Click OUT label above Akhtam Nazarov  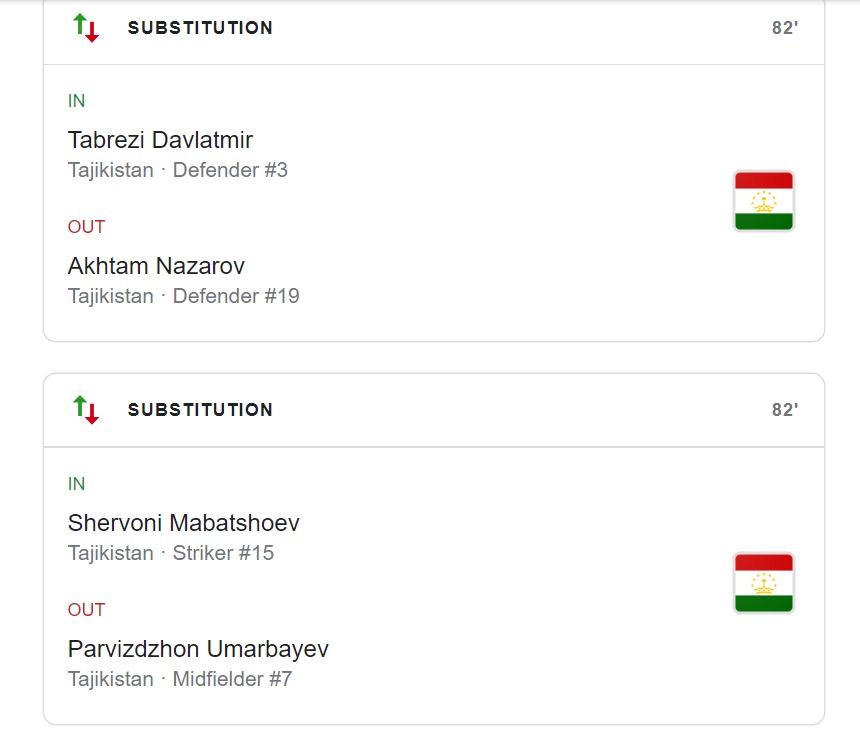[x=86, y=227]
